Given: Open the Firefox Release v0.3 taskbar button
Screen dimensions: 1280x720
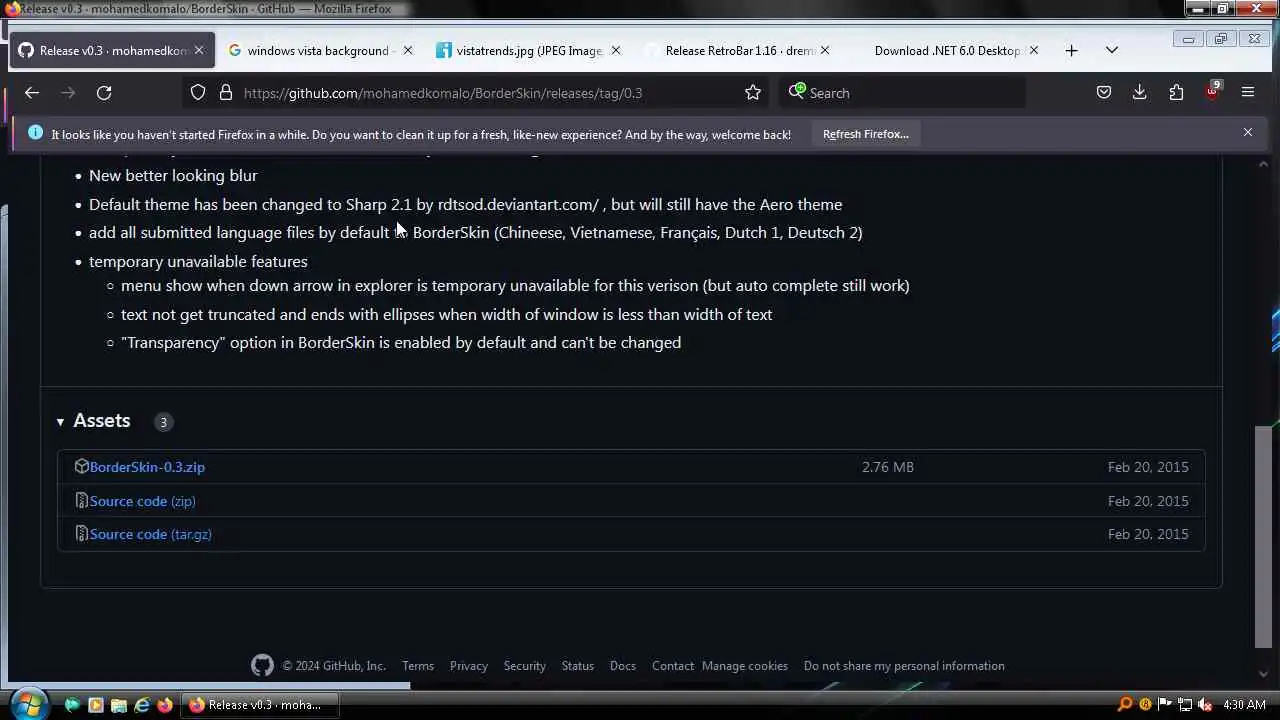Looking at the screenshot, I should (258, 705).
